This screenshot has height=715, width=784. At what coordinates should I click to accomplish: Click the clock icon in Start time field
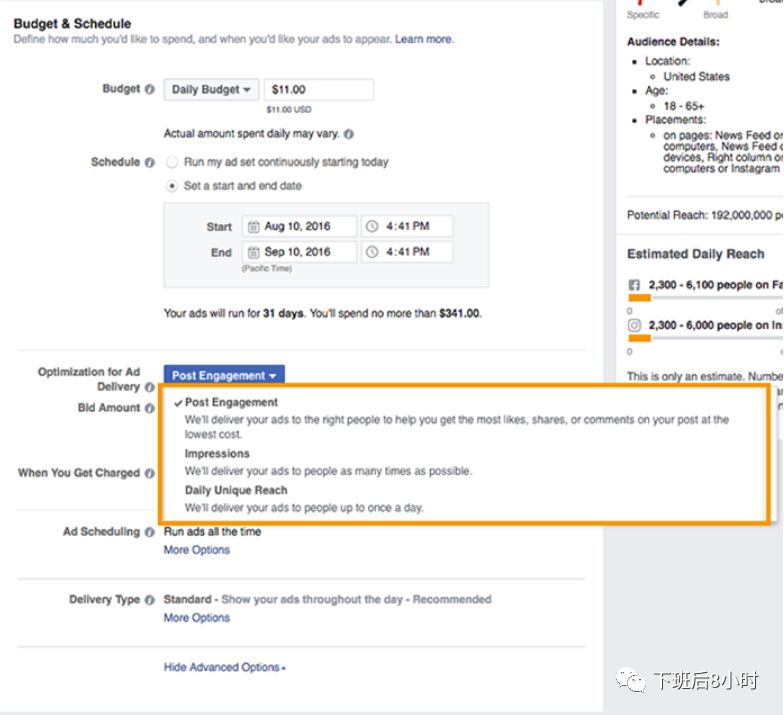tap(372, 226)
